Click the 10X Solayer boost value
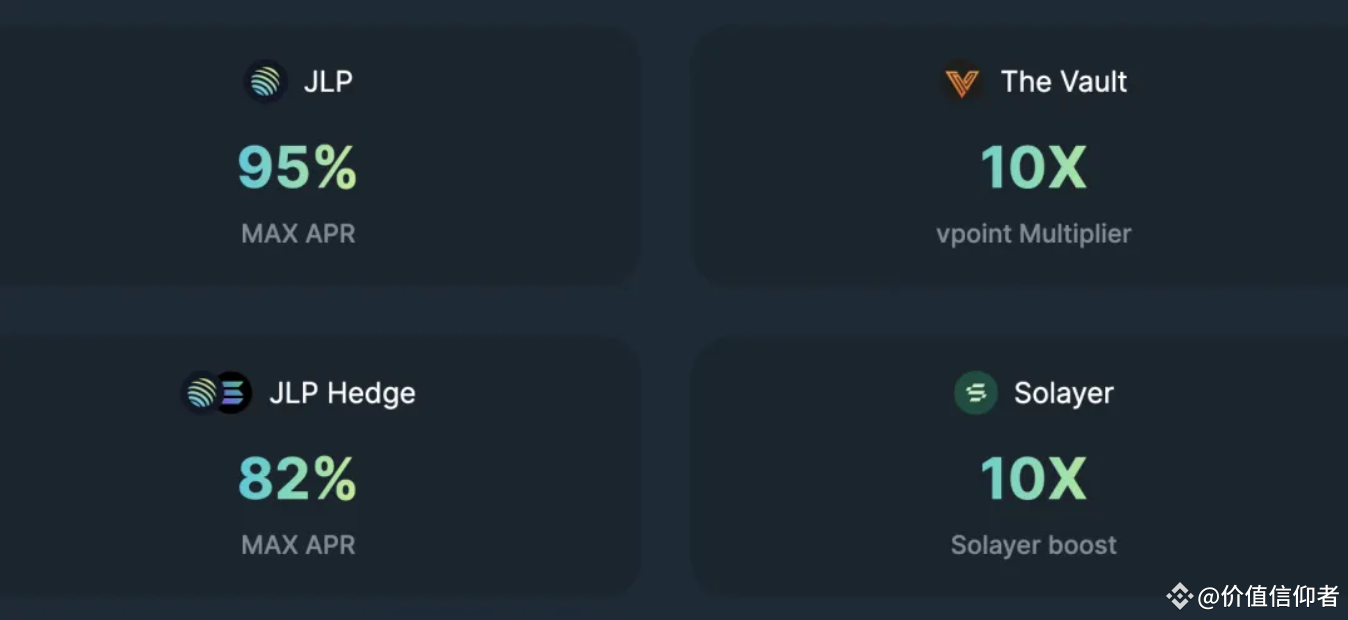The width and height of the screenshot is (1348, 620). pyautogui.click(x=1033, y=477)
